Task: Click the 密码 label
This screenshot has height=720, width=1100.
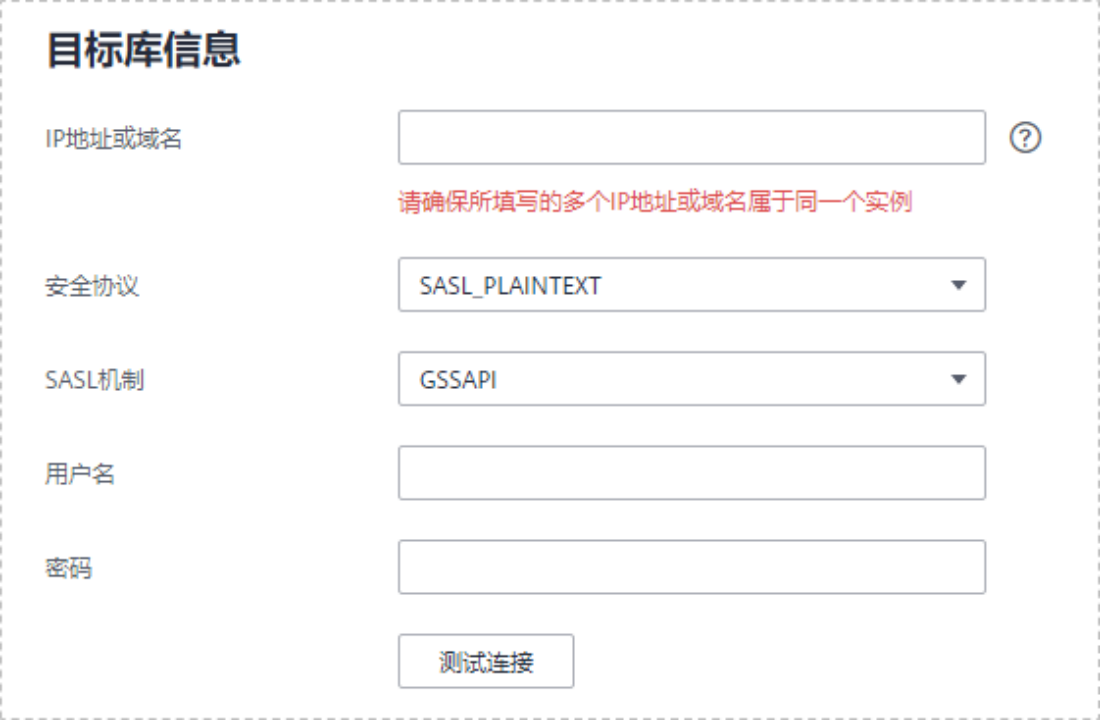Action: click(68, 568)
